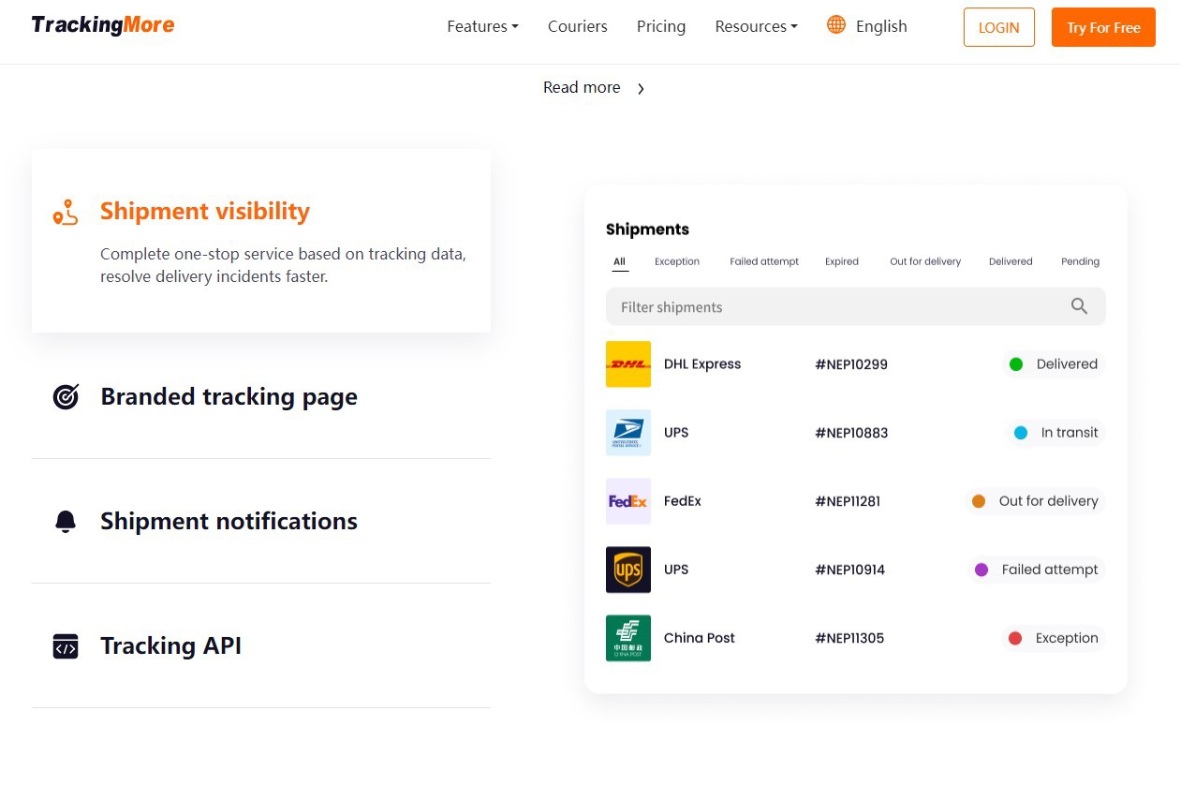Click the Exception status badge text
This screenshot has width=1181, height=800.
(x=1067, y=638)
